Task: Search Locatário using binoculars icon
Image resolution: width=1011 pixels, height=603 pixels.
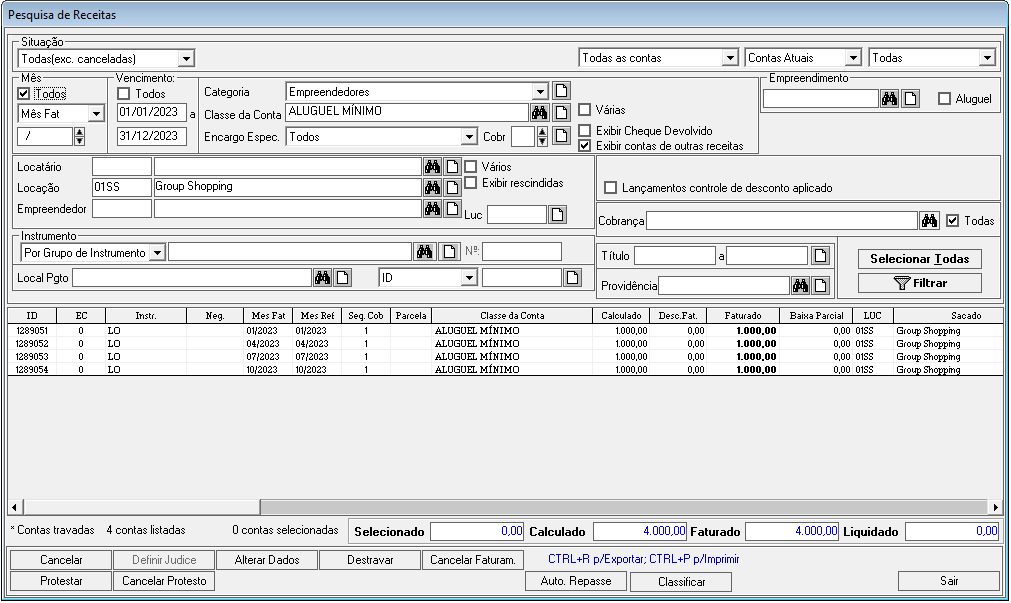Action: tap(432, 167)
